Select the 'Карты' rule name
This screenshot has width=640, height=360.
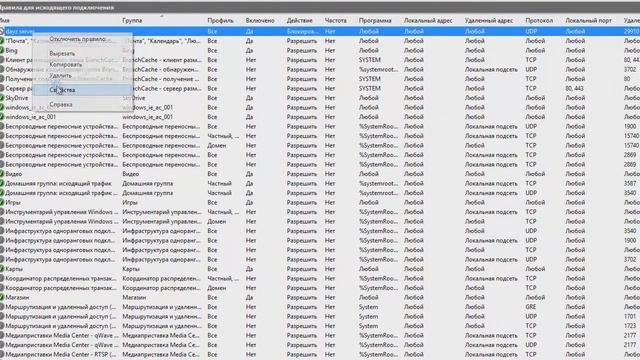(x=14, y=269)
